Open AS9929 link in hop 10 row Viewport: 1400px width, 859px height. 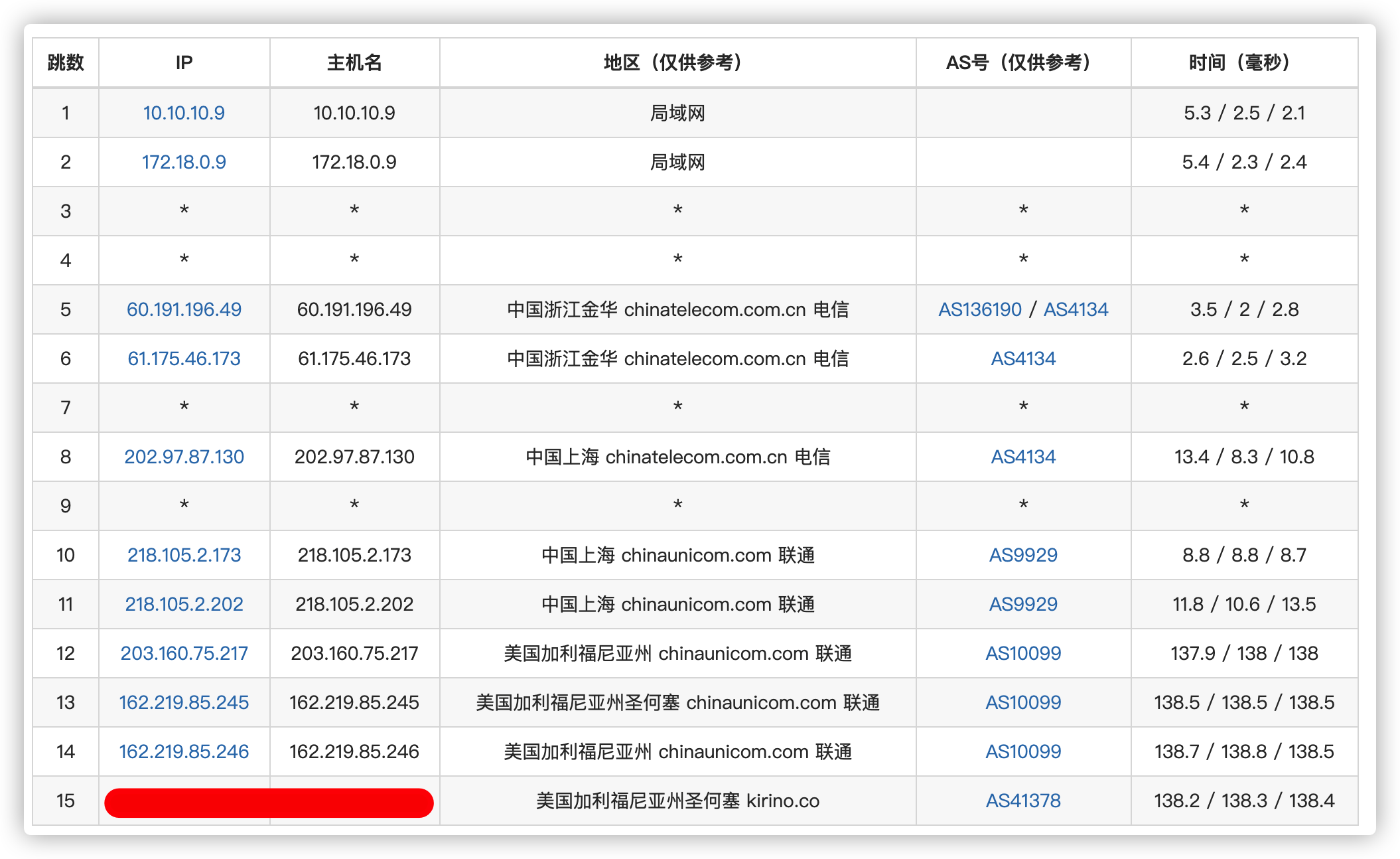1022,555
